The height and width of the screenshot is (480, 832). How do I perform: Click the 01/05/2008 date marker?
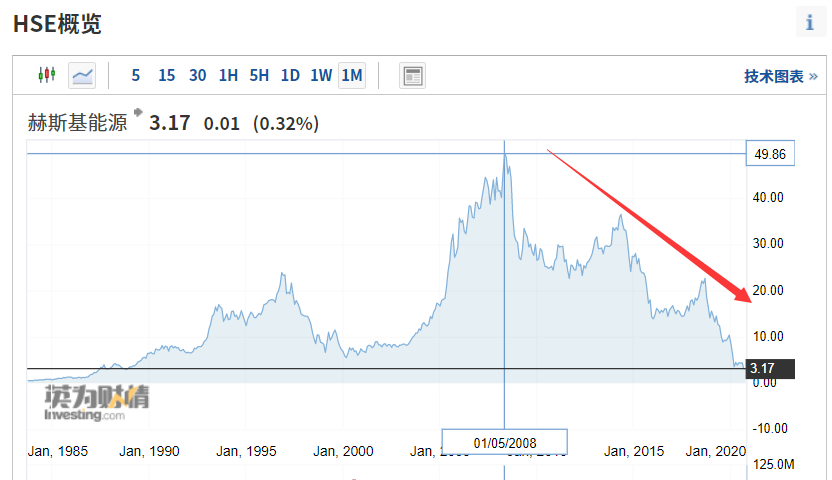click(x=505, y=441)
